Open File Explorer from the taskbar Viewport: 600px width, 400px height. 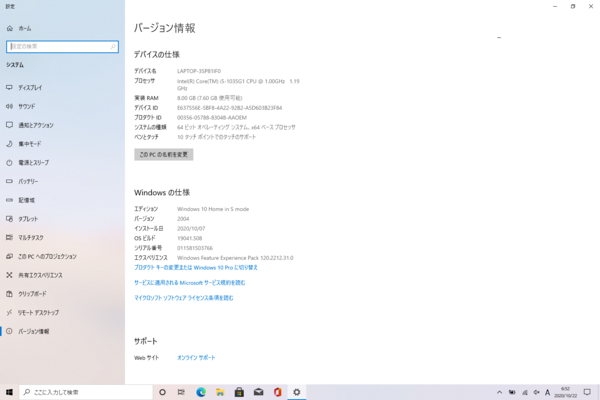coord(220,392)
